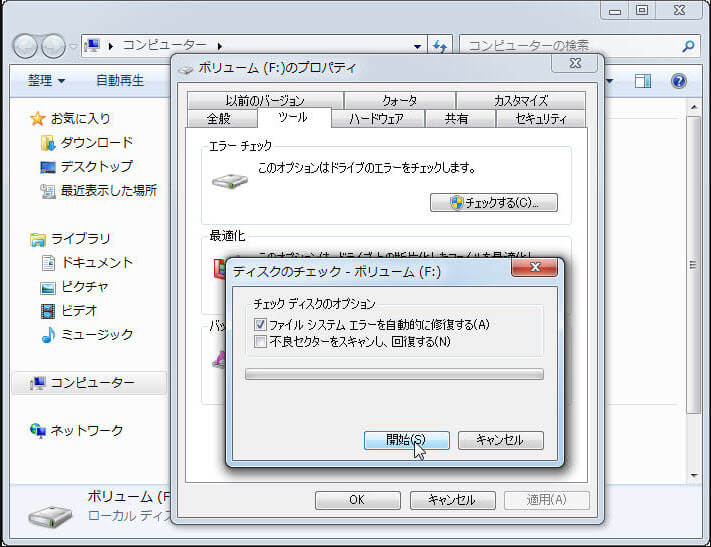This screenshot has width=711, height=547.
Task: Click the コンピューターの検索 search field
Action: (x=571, y=46)
